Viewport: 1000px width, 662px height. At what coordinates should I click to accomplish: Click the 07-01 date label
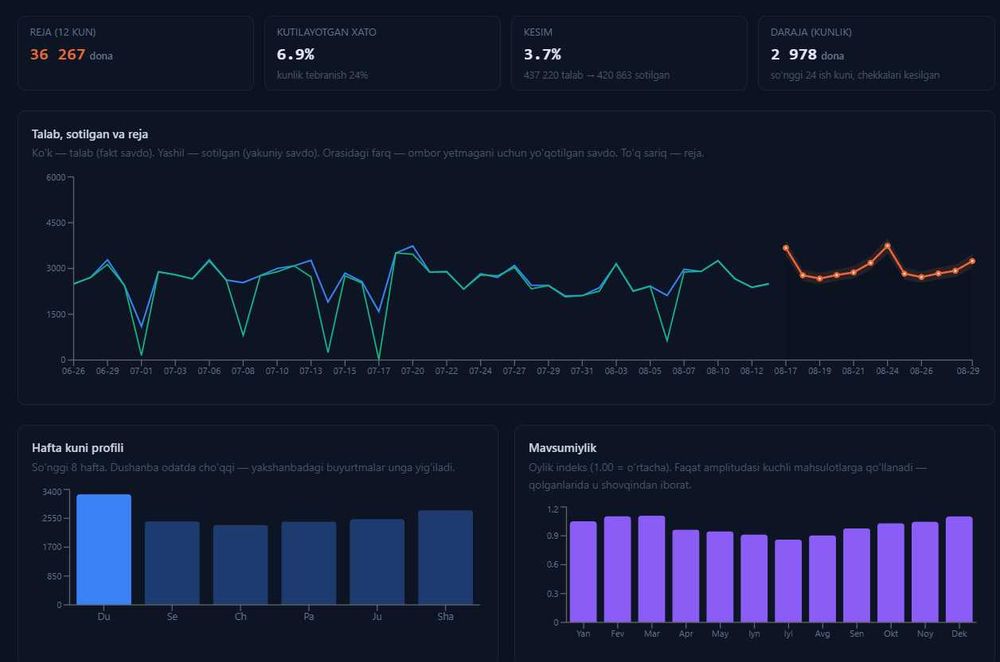141,371
